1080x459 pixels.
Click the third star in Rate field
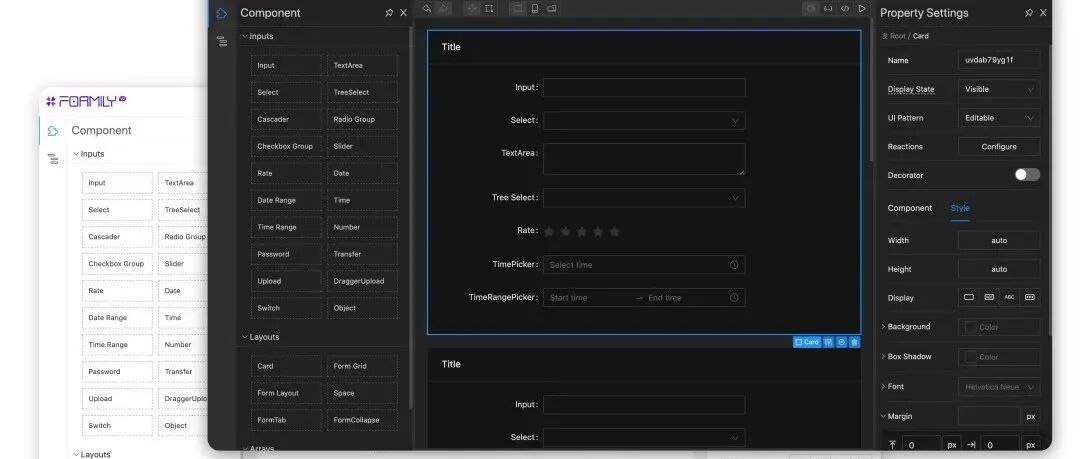582,232
